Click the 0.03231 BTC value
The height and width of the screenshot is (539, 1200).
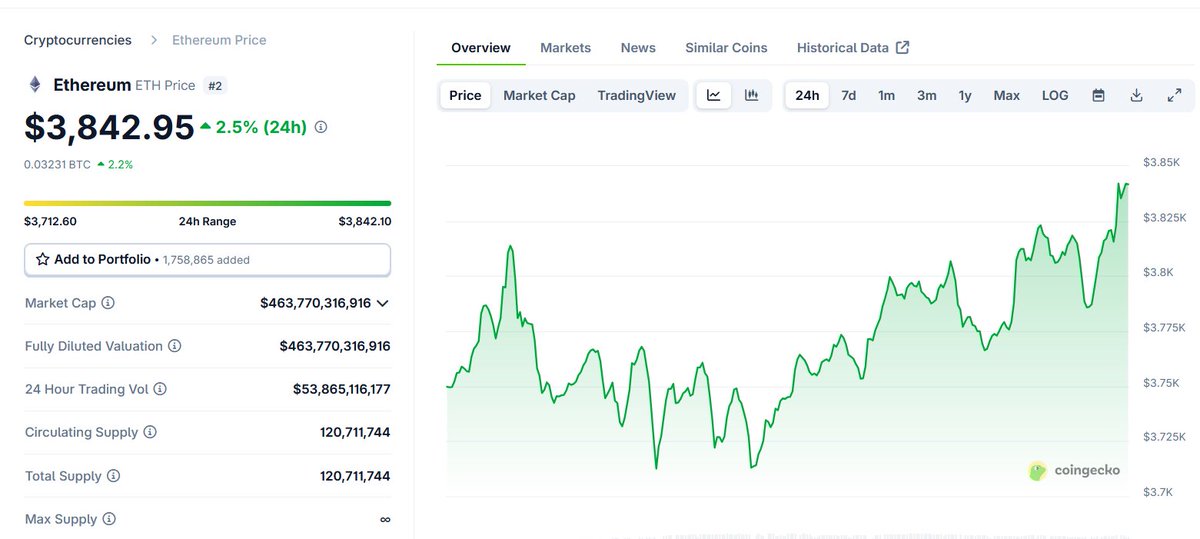pos(57,164)
